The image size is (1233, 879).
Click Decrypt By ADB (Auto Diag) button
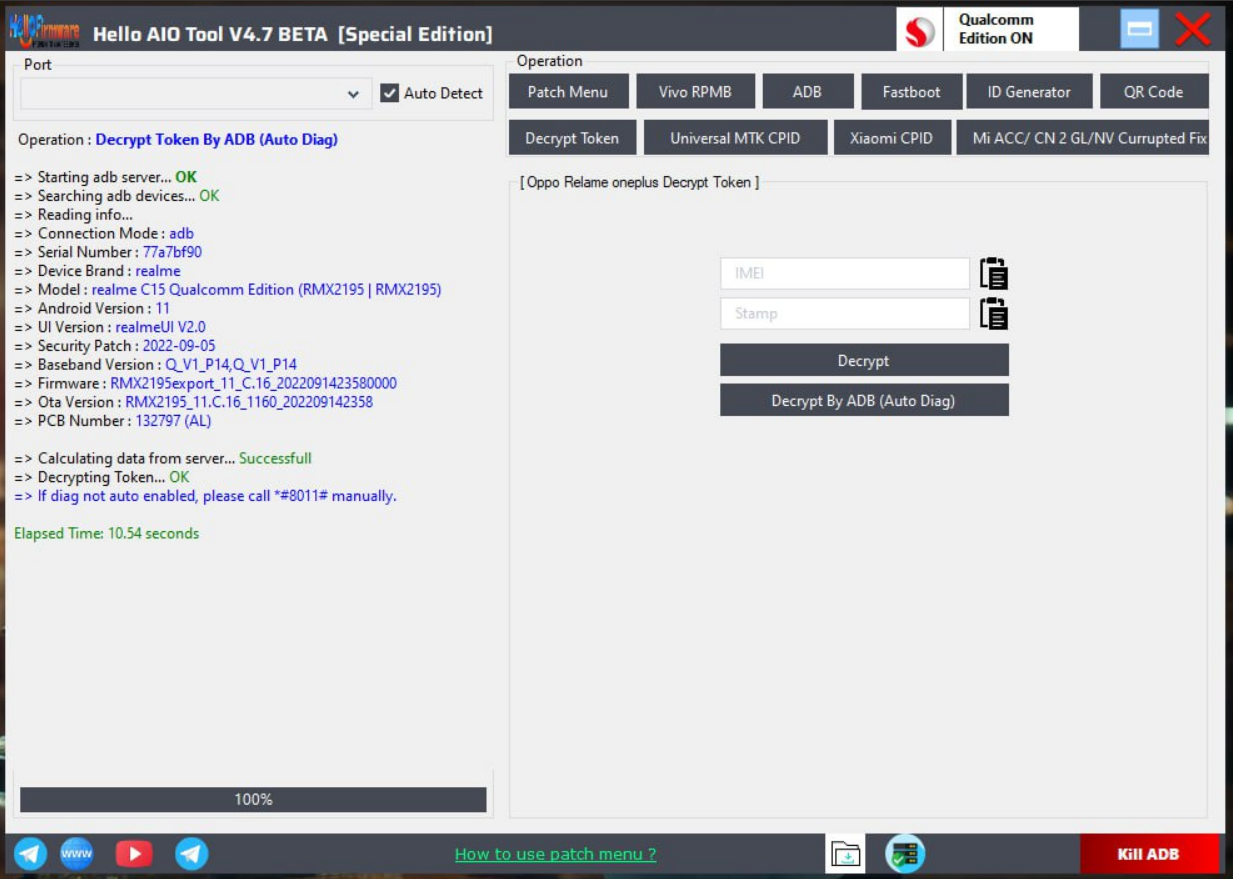[864, 400]
